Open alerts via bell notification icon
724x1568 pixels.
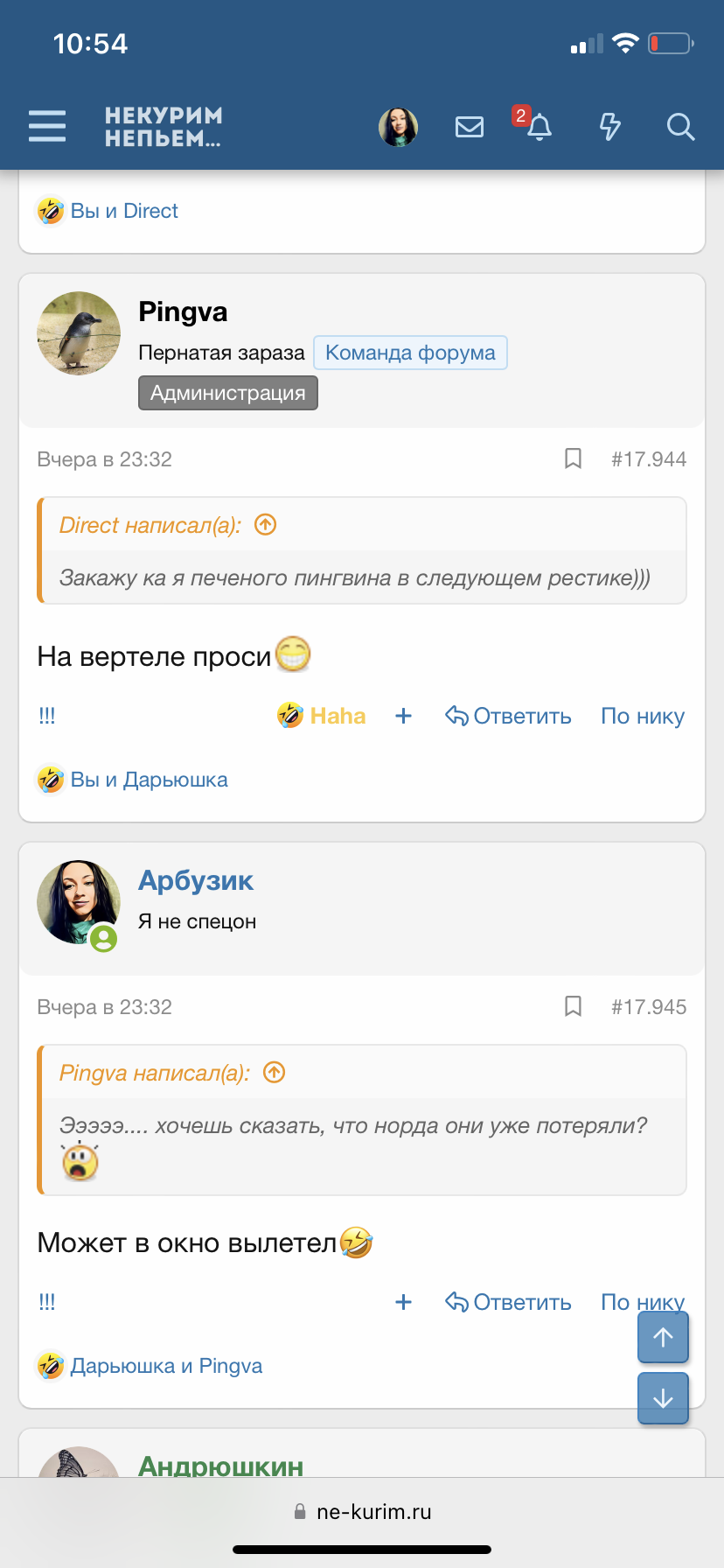coord(539,129)
